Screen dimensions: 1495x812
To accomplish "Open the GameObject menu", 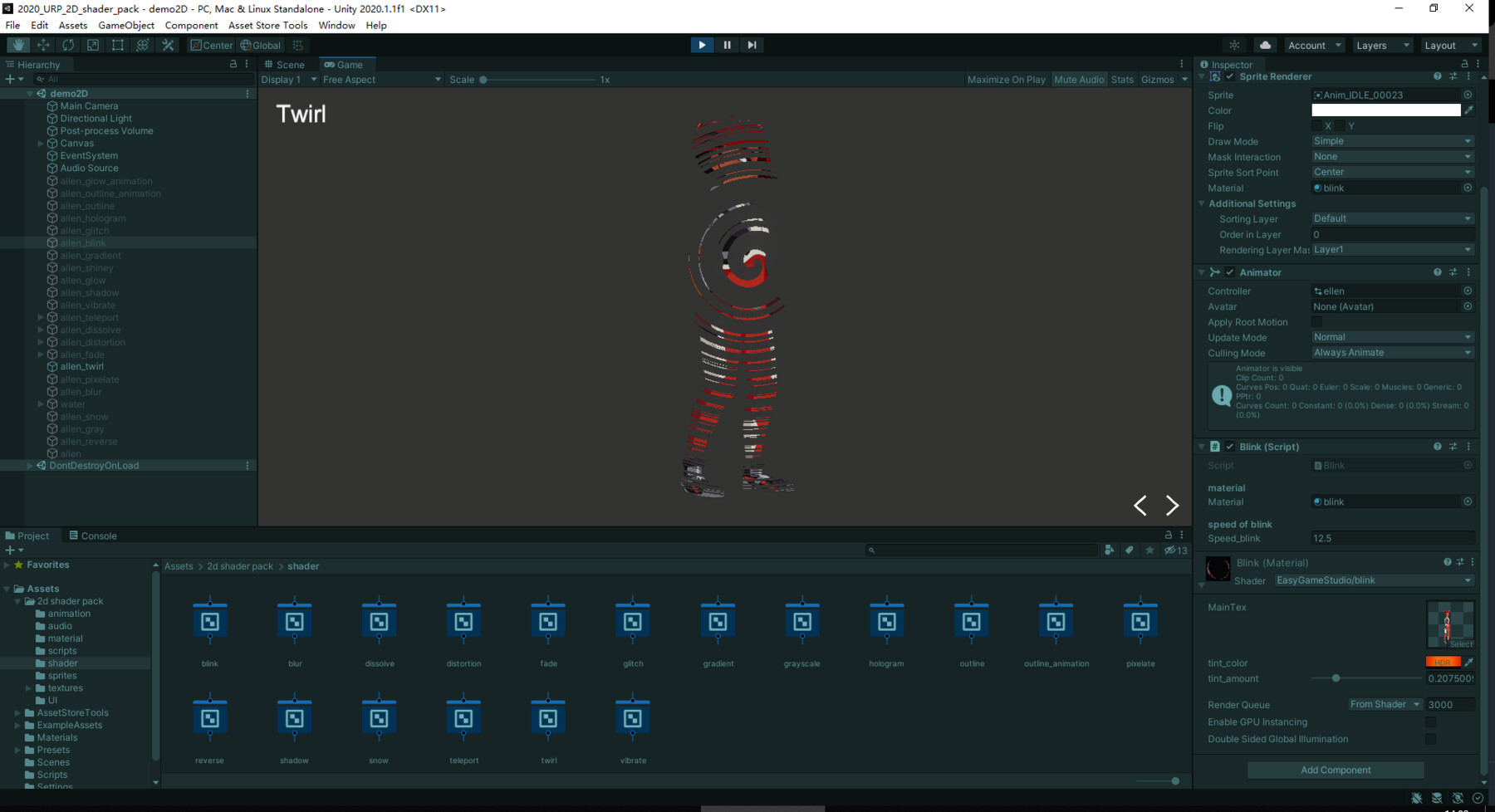I will coord(125,25).
